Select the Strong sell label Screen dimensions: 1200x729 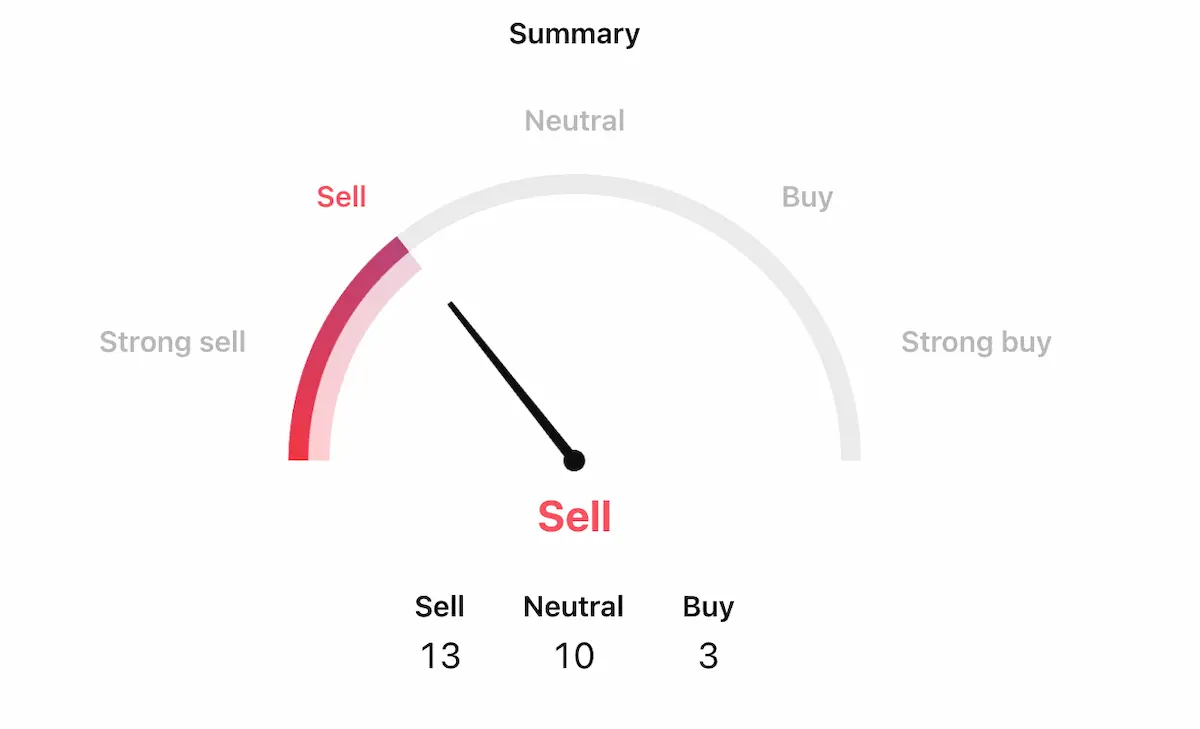[172, 343]
